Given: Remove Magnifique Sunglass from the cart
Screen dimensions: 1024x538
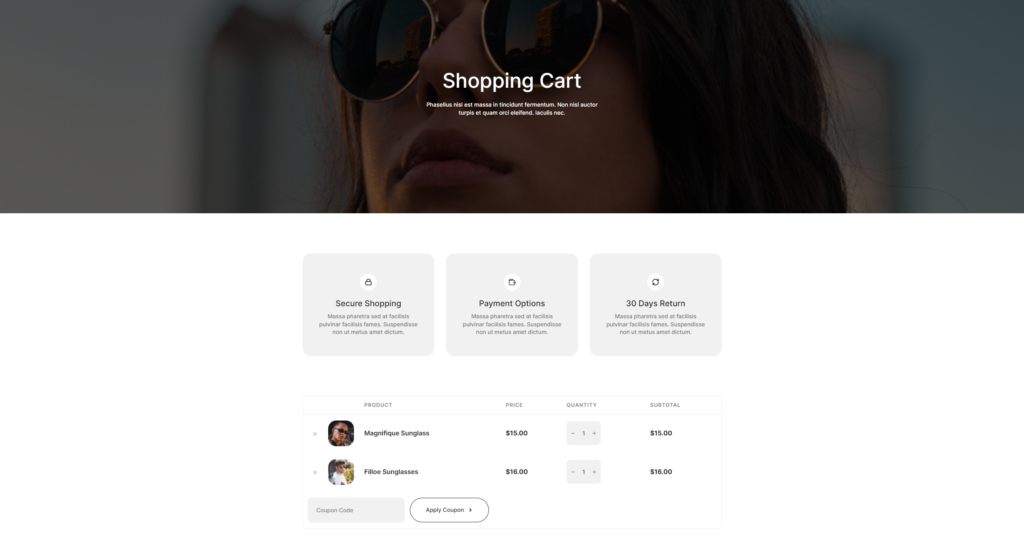Looking at the screenshot, I should click(x=315, y=434).
